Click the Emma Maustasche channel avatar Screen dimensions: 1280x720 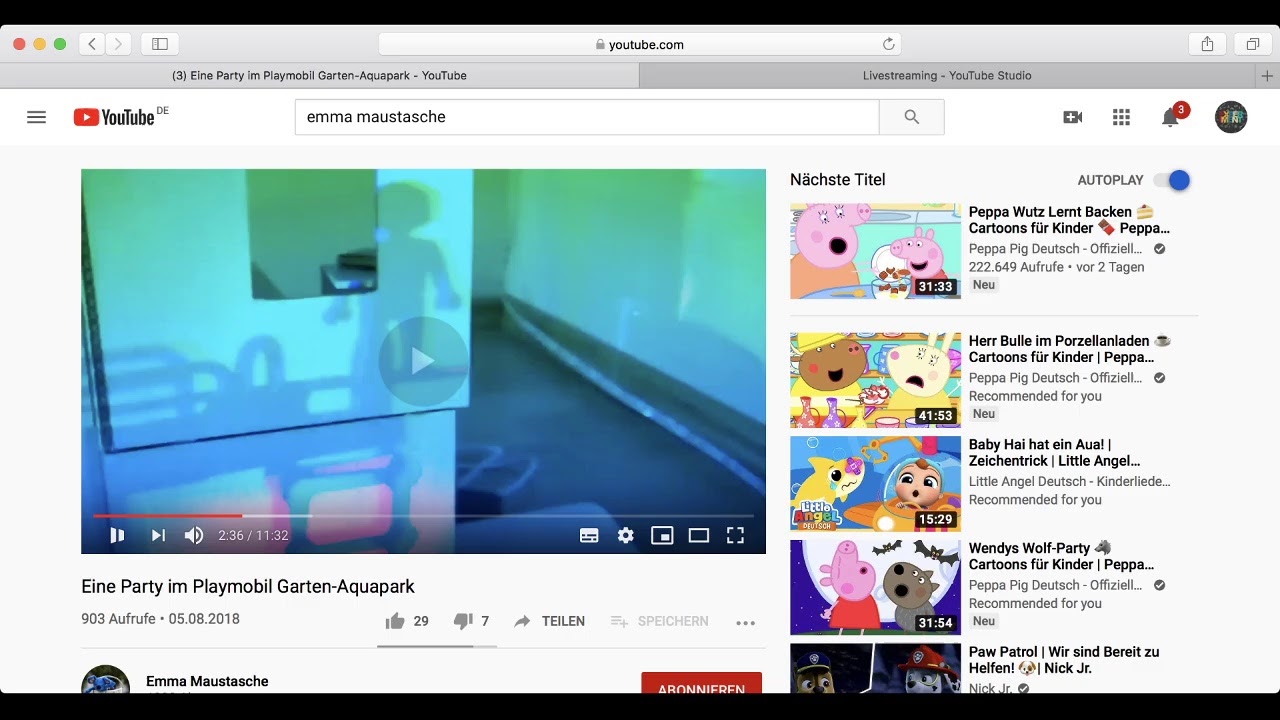105,680
